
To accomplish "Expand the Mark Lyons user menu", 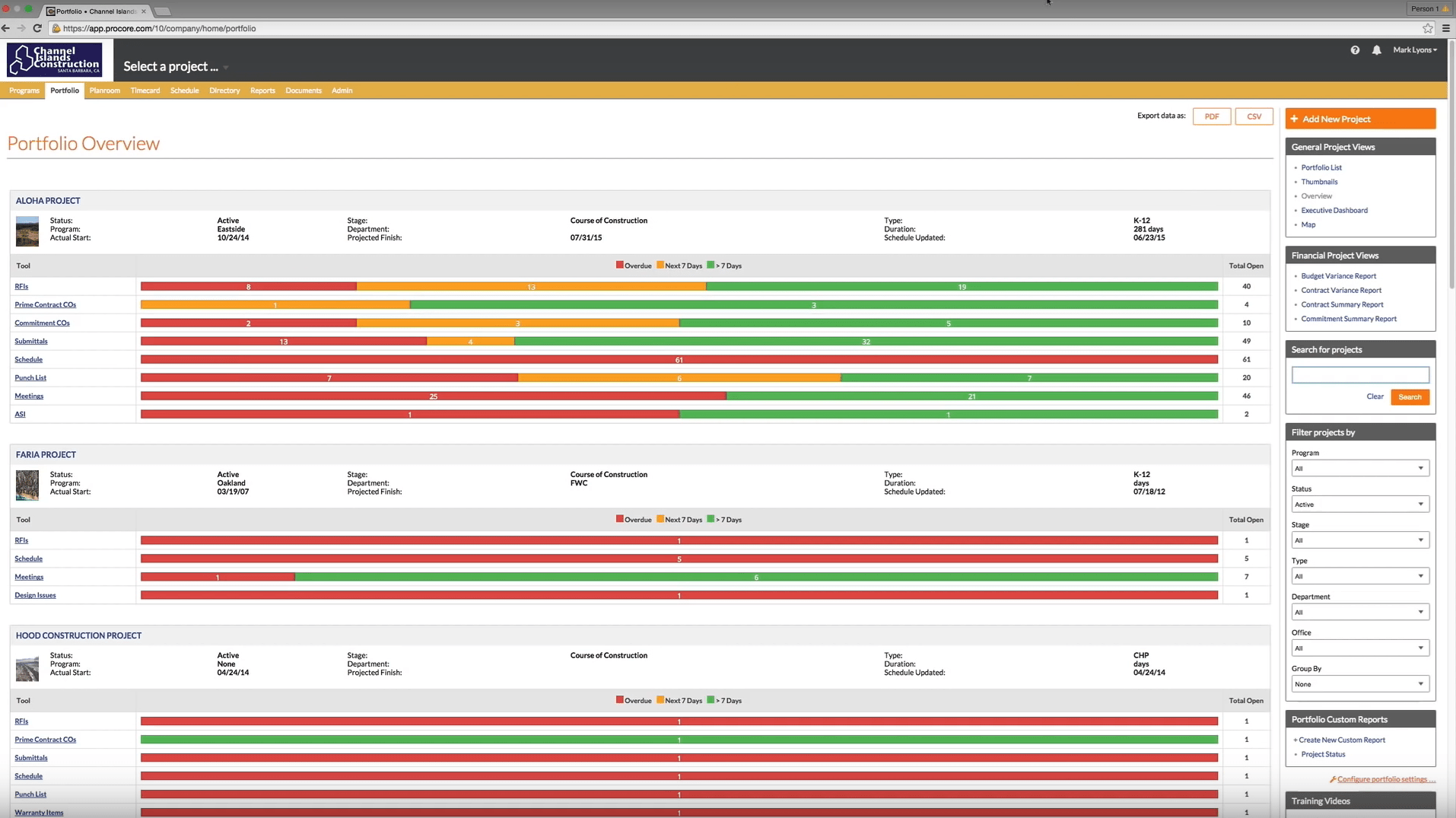I will 1414,50.
